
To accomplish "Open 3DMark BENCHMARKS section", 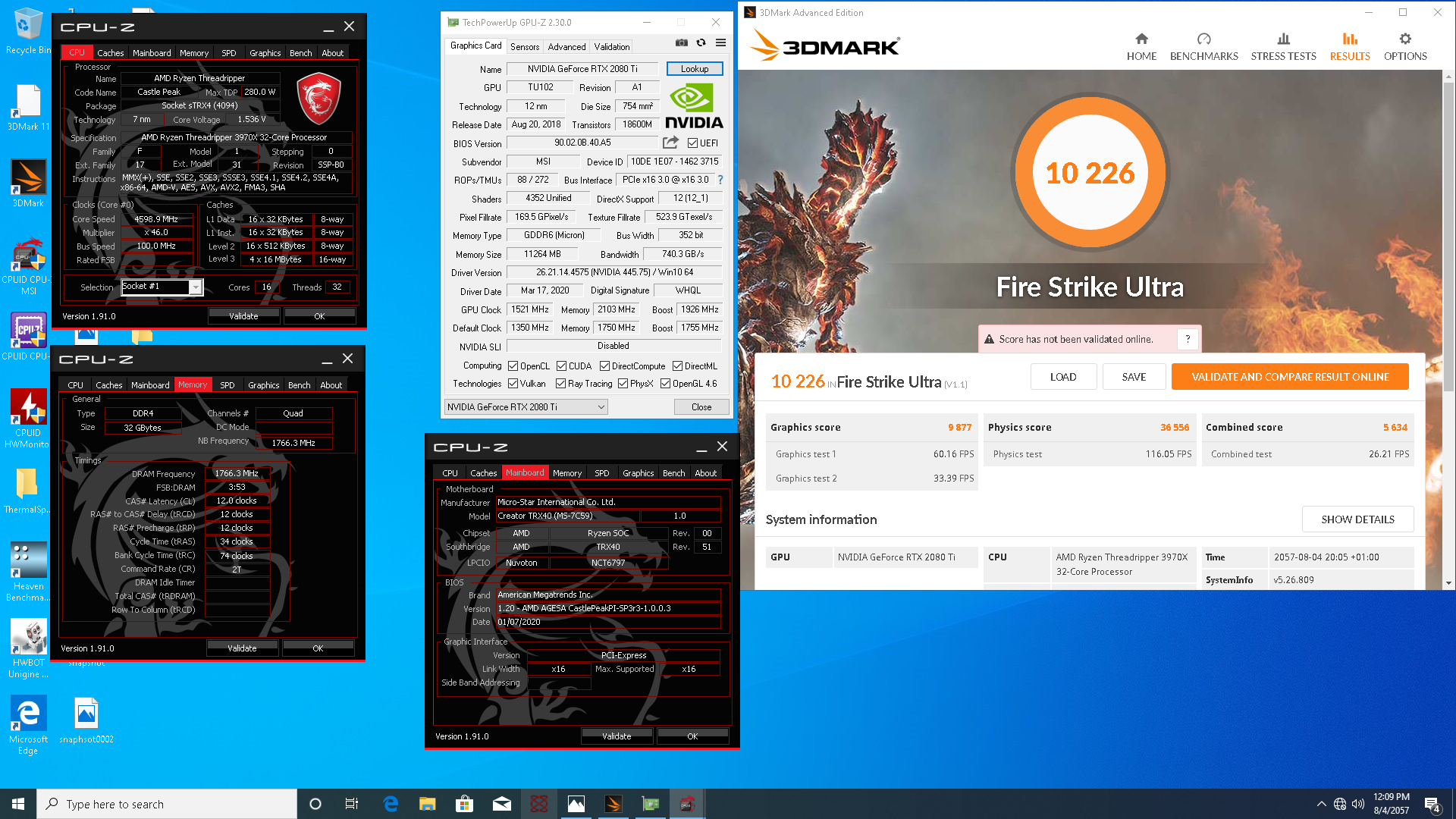I will [x=1203, y=47].
